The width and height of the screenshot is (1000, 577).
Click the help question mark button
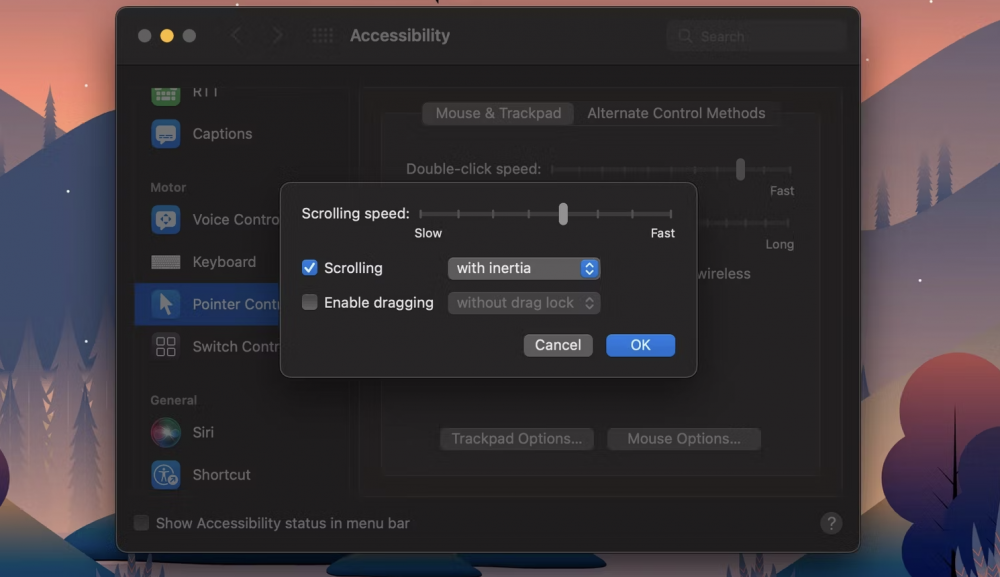(830, 523)
